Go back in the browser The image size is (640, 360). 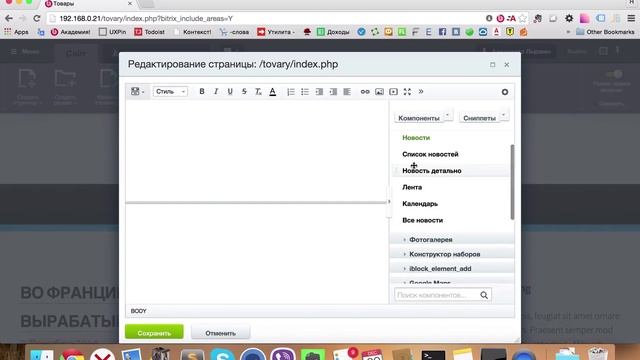(9, 18)
